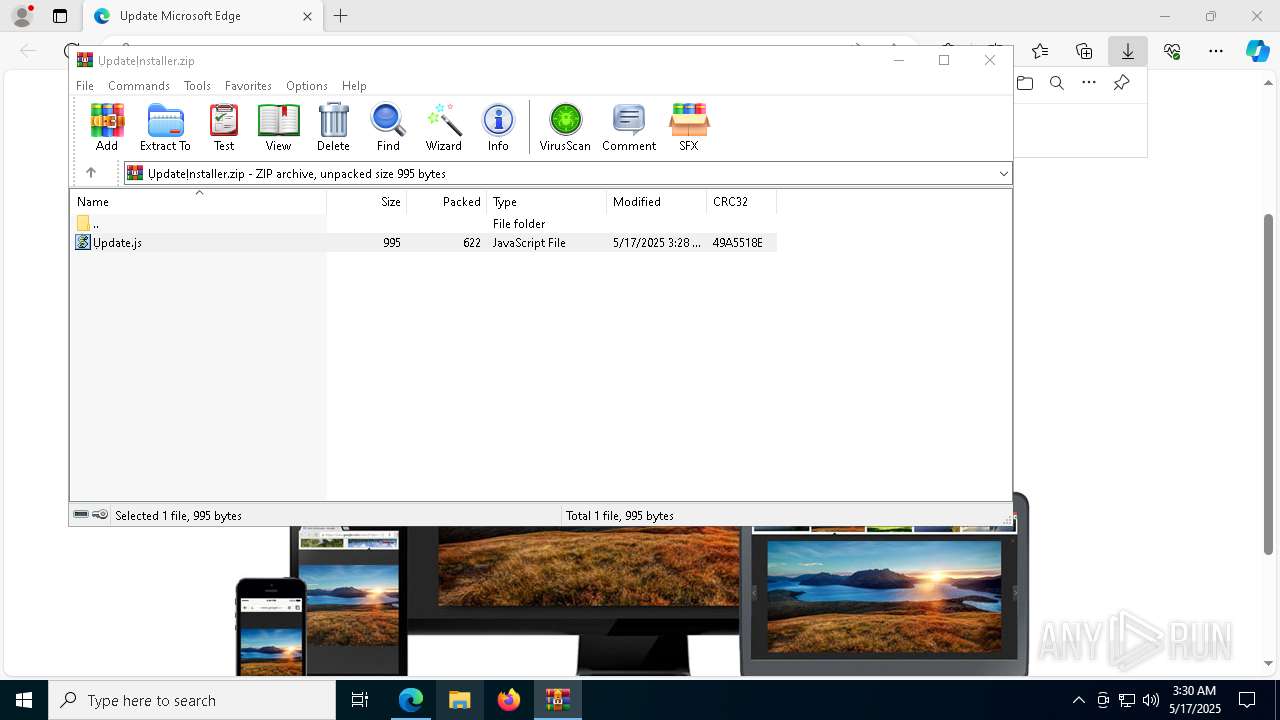
Task: Click the Edge downloads icon
Action: pyautogui.click(x=1128, y=51)
